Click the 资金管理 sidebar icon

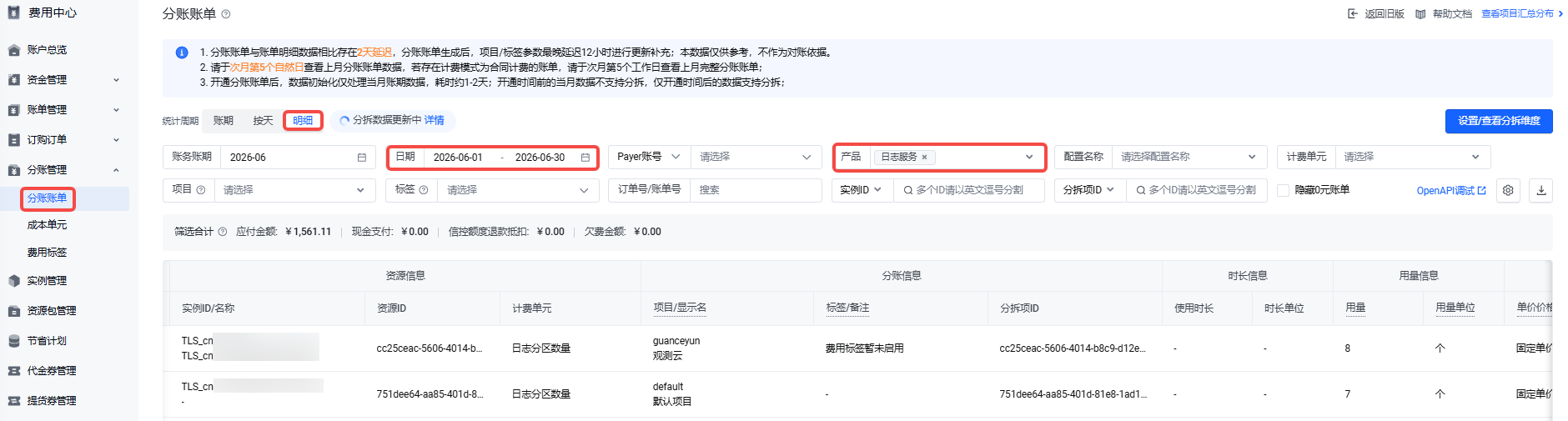pos(13,80)
